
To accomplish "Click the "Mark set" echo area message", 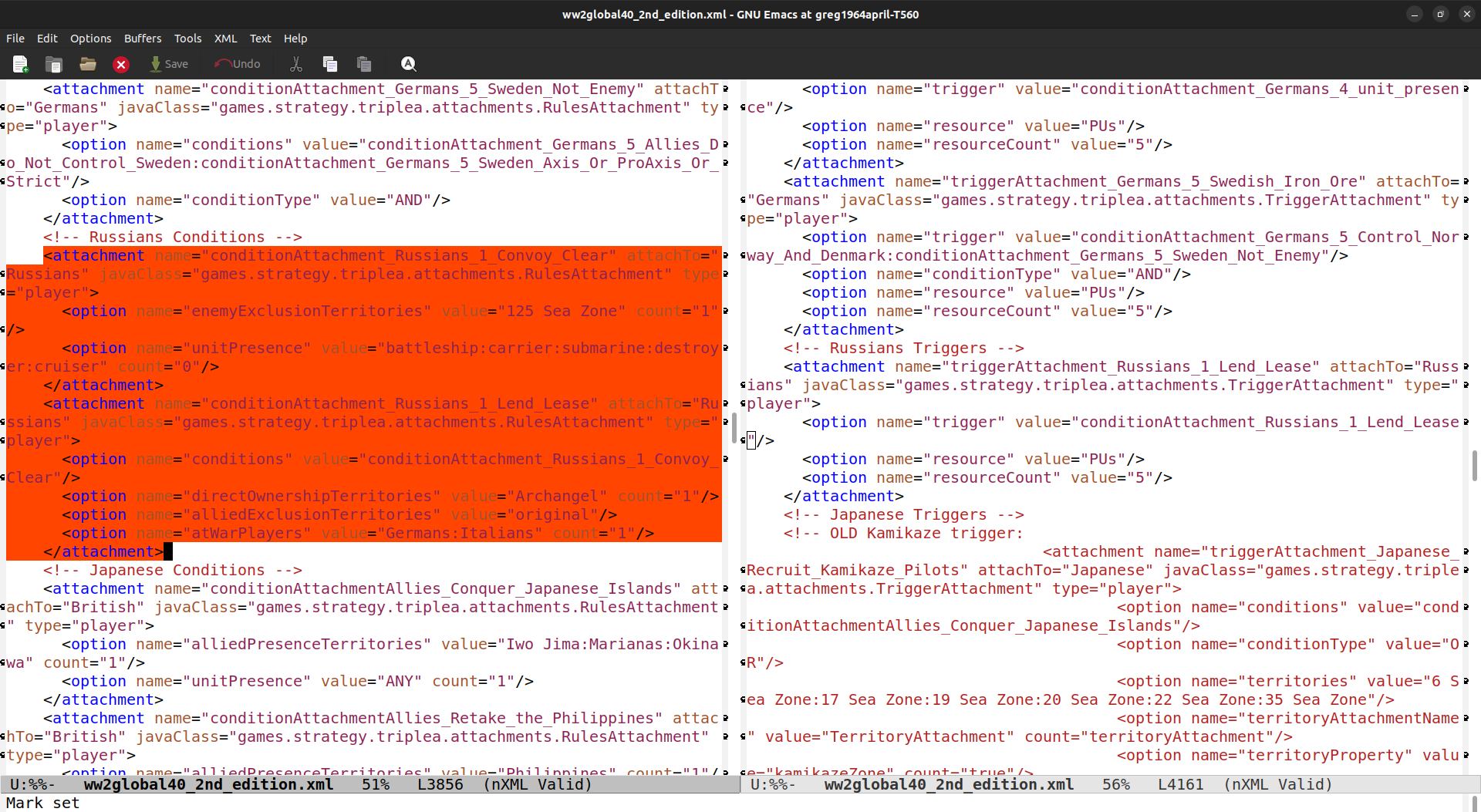I will coord(43,803).
